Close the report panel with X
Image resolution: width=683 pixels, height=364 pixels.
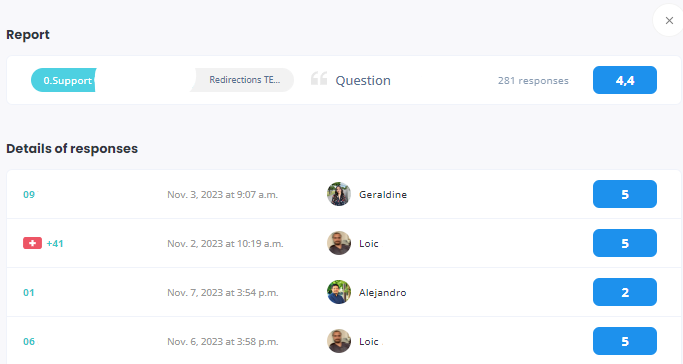(x=669, y=20)
